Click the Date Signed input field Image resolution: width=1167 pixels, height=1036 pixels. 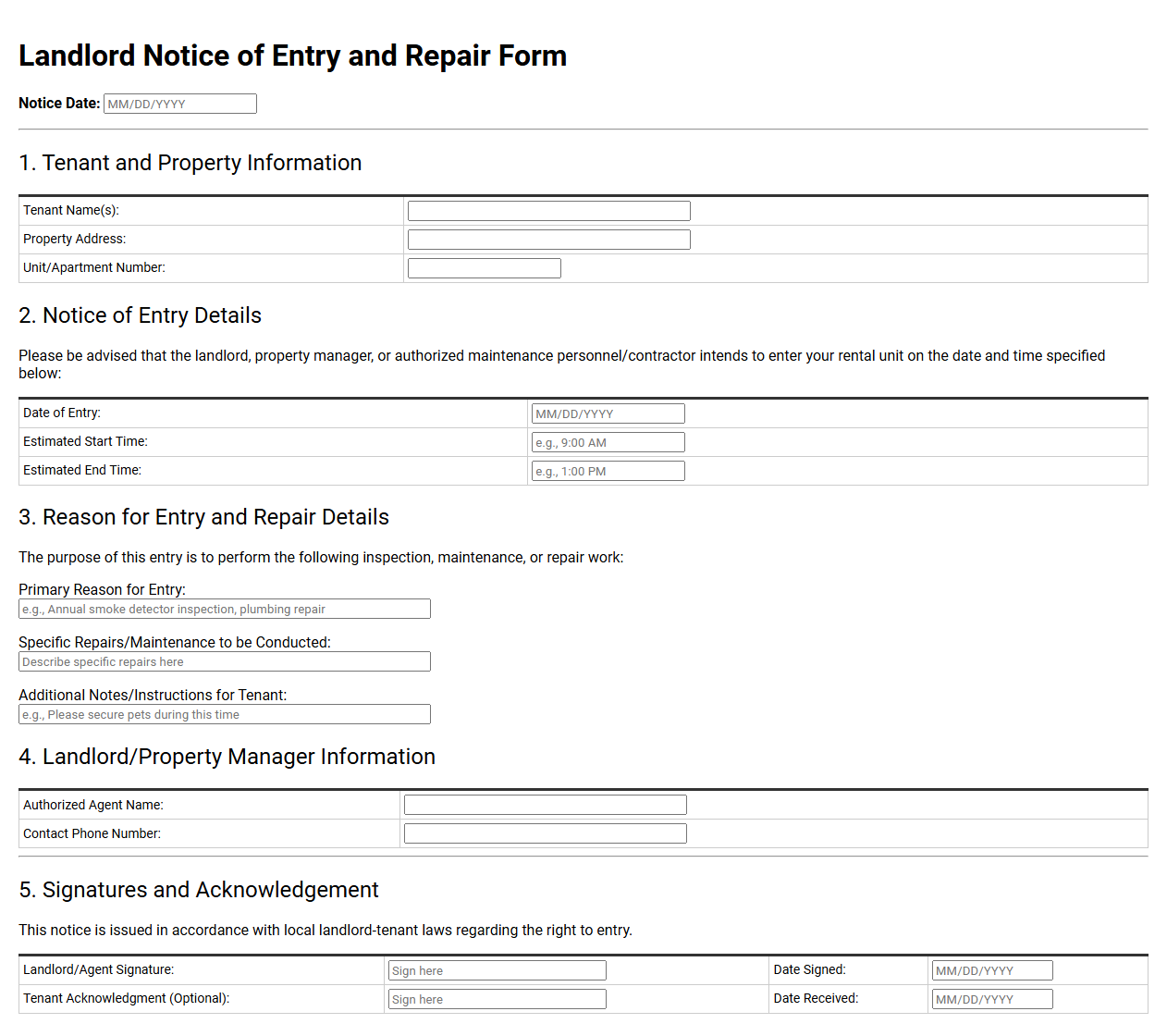pos(992,970)
